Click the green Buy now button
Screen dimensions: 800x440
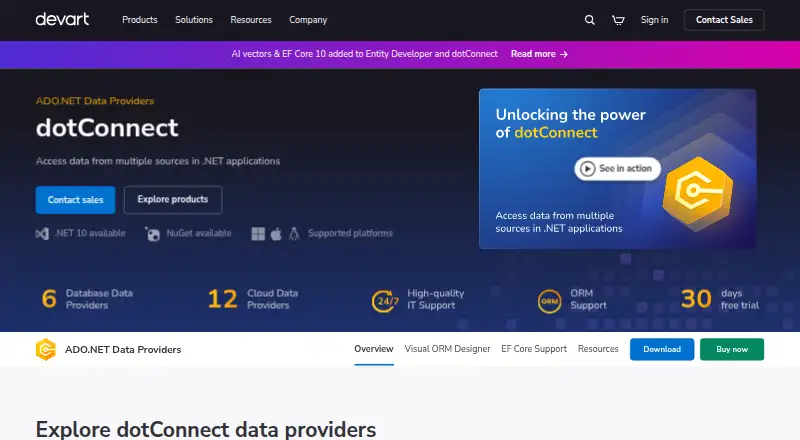(732, 349)
